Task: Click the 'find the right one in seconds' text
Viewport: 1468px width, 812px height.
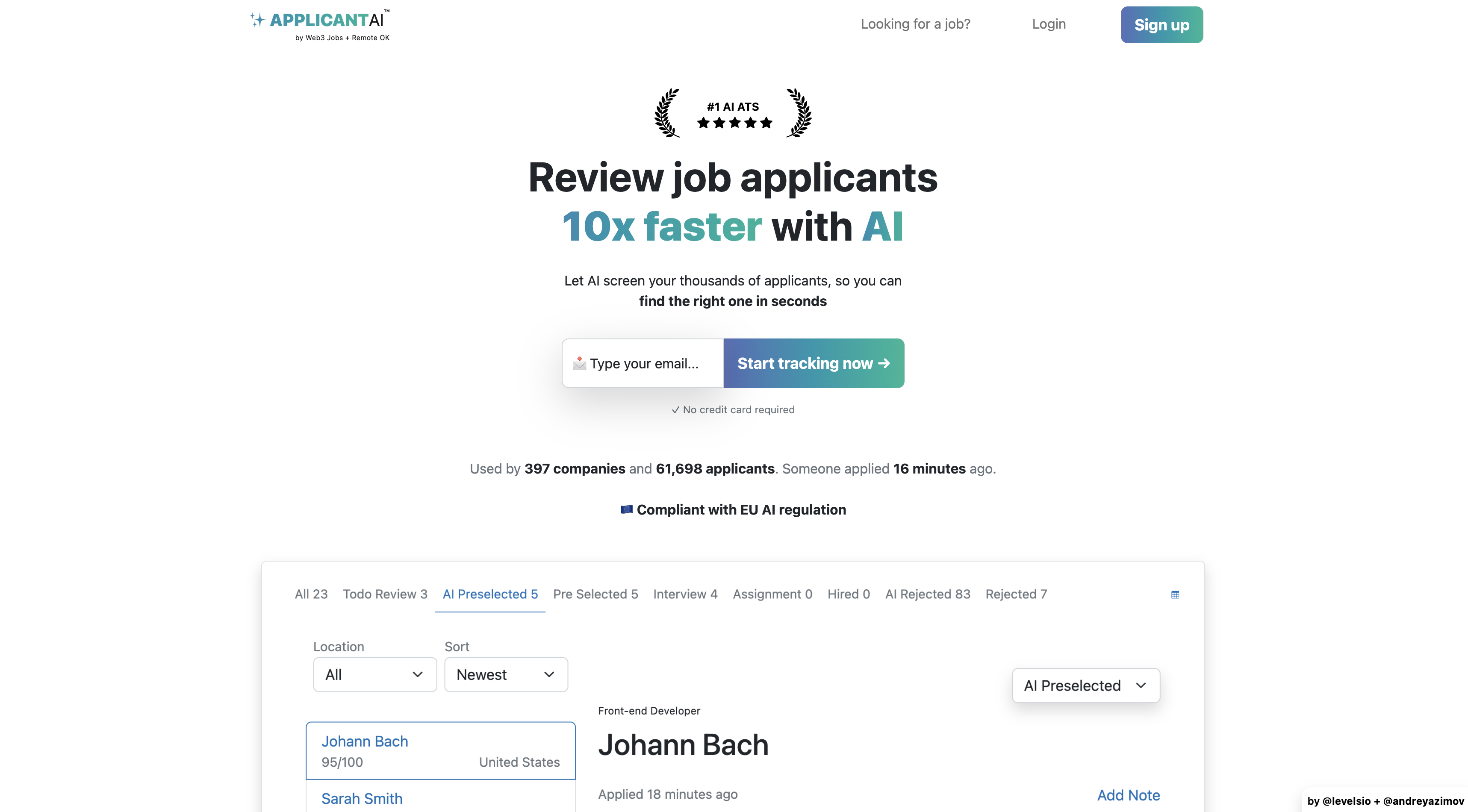Action: (x=732, y=301)
